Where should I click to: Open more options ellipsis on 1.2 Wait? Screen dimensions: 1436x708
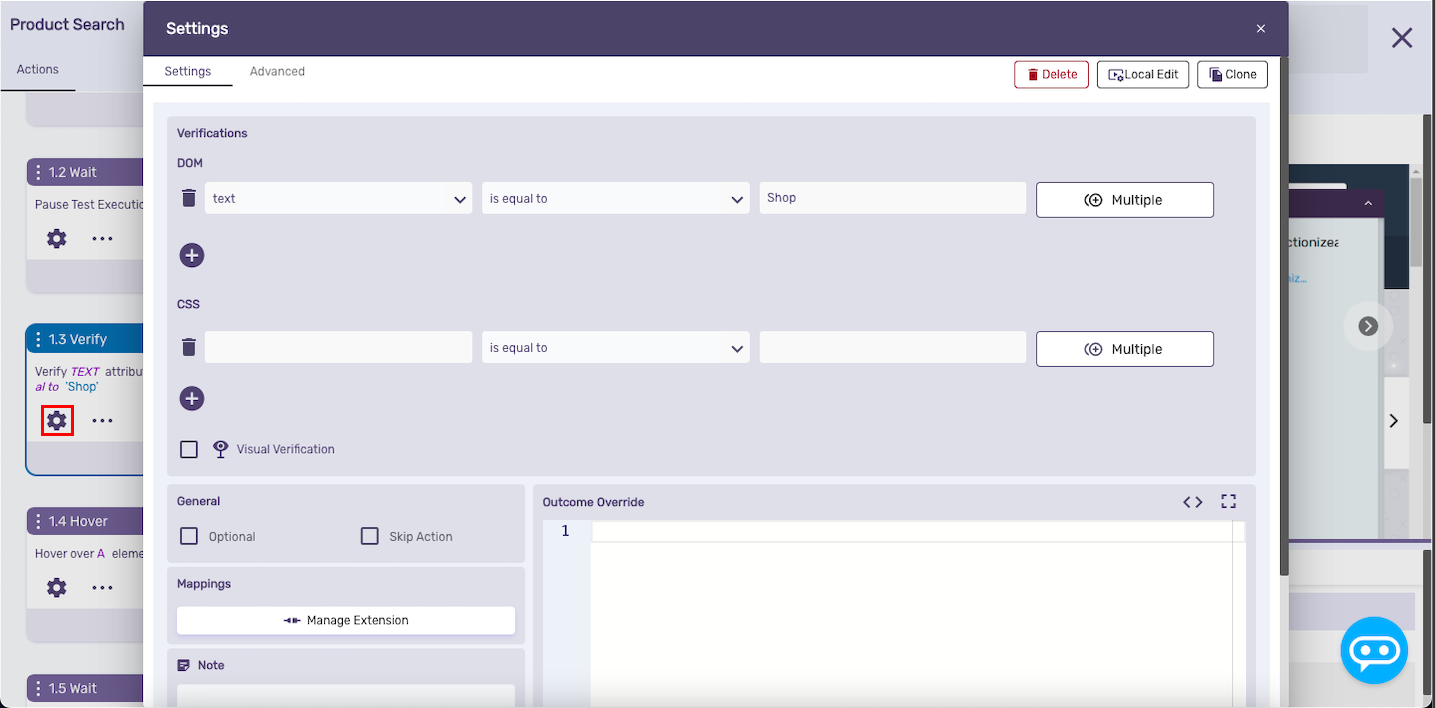(x=103, y=239)
